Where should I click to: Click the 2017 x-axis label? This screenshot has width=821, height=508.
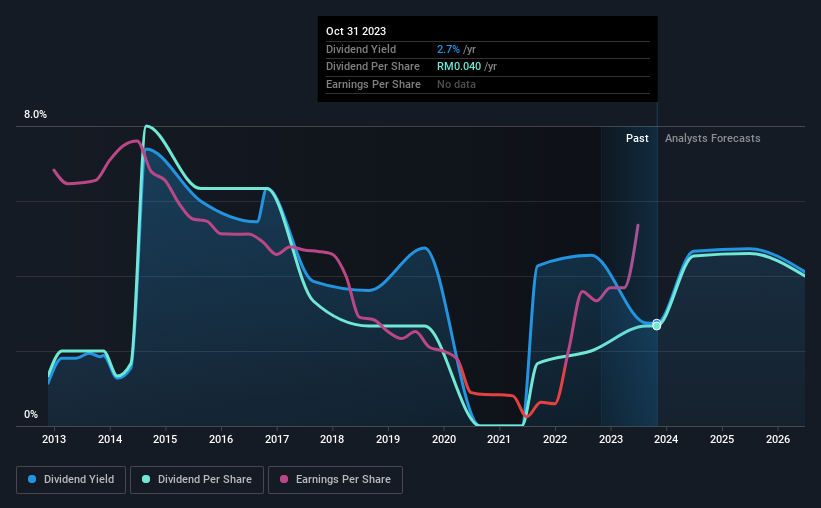click(277, 439)
